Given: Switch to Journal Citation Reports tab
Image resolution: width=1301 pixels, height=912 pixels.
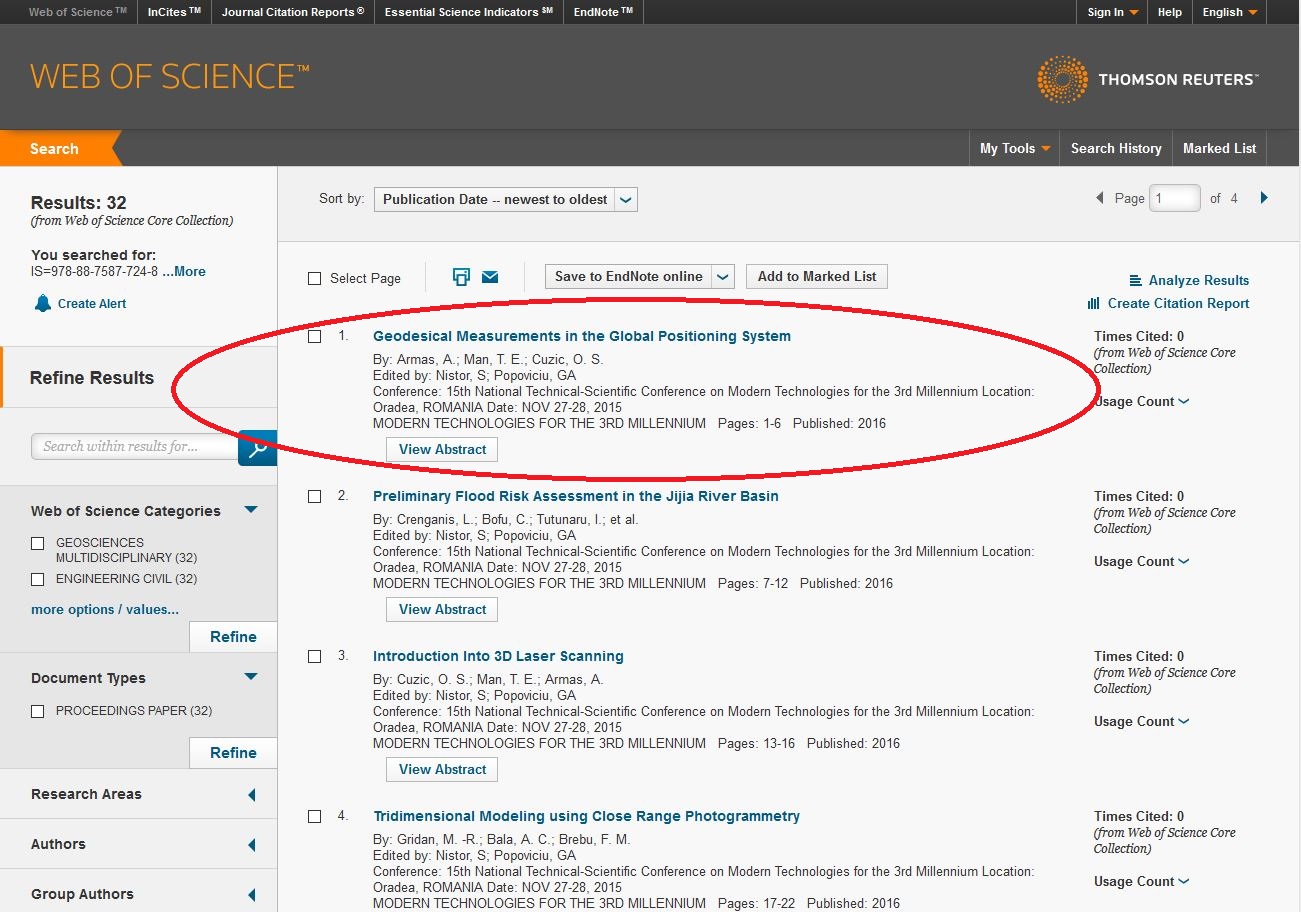Looking at the screenshot, I should [292, 12].
